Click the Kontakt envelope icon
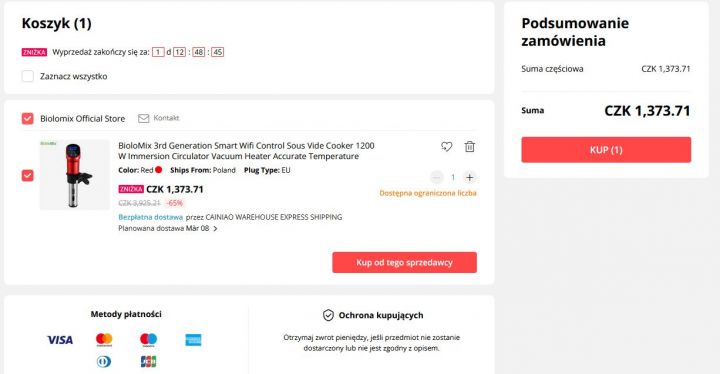 (x=144, y=119)
